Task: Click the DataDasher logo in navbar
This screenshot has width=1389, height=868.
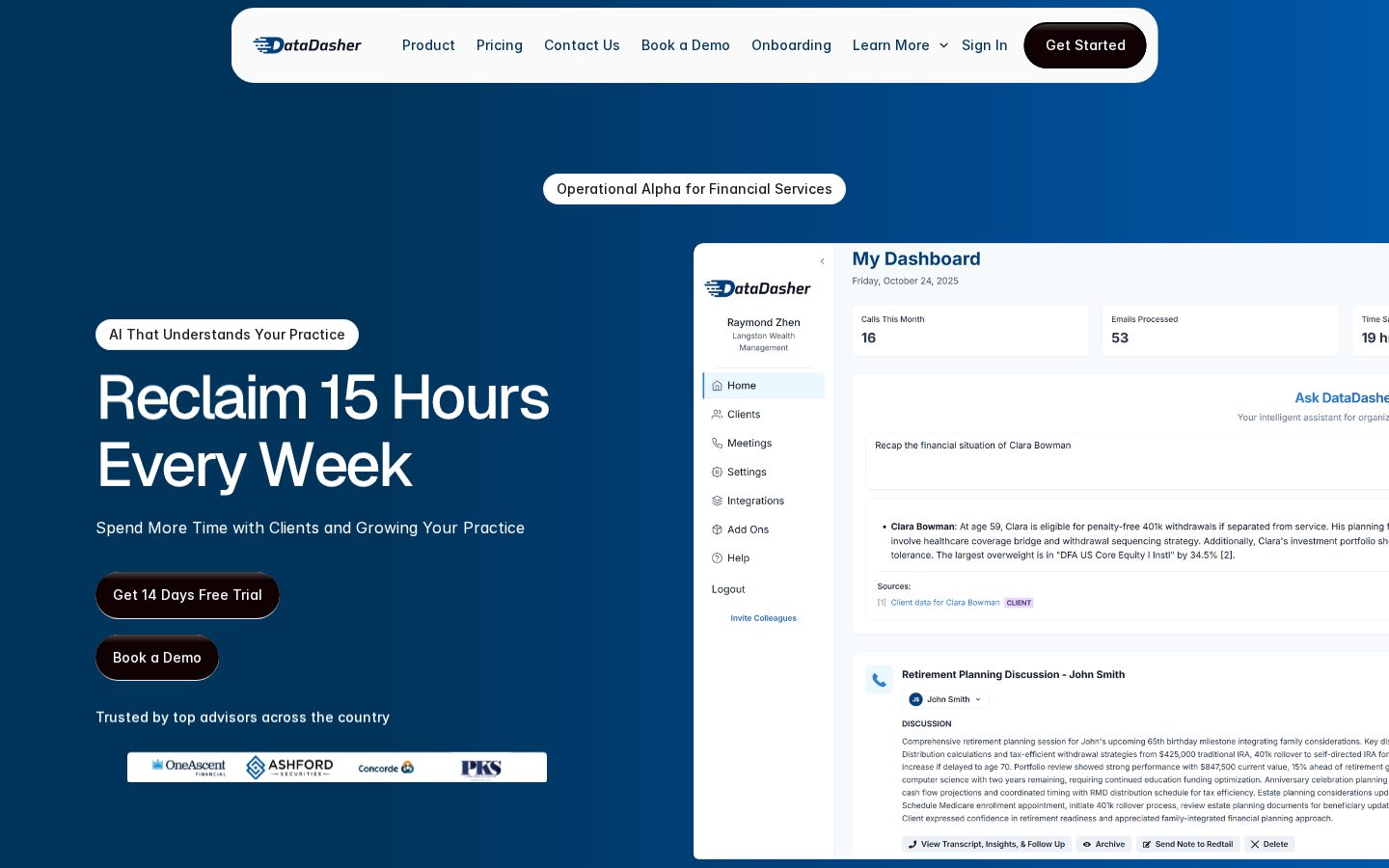Action: (x=307, y=45)
